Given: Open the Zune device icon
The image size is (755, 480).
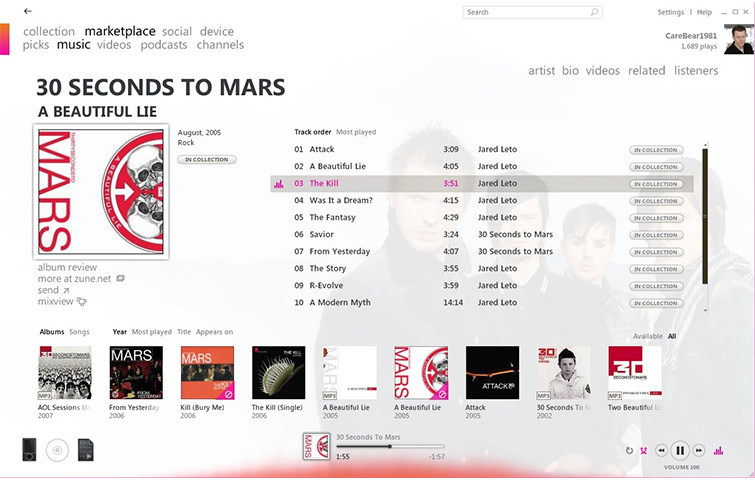Looking at the screenshot, I should (29, 450).
